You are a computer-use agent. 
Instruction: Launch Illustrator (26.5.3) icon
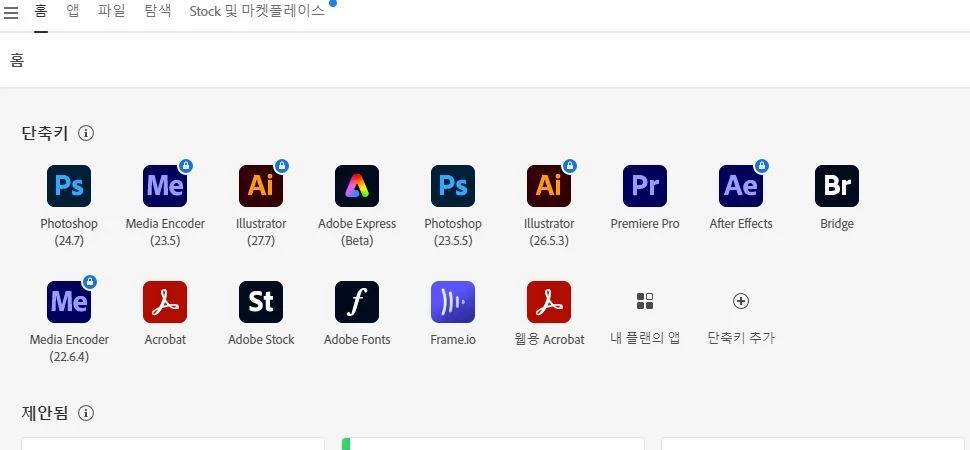coord(549,186)
